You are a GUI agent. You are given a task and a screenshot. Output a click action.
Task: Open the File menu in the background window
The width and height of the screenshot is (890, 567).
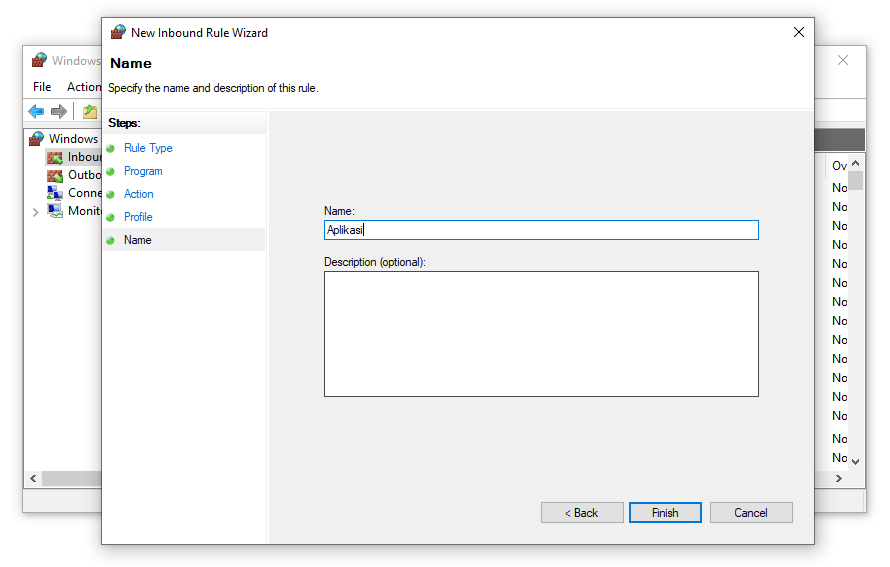[42, 87]
